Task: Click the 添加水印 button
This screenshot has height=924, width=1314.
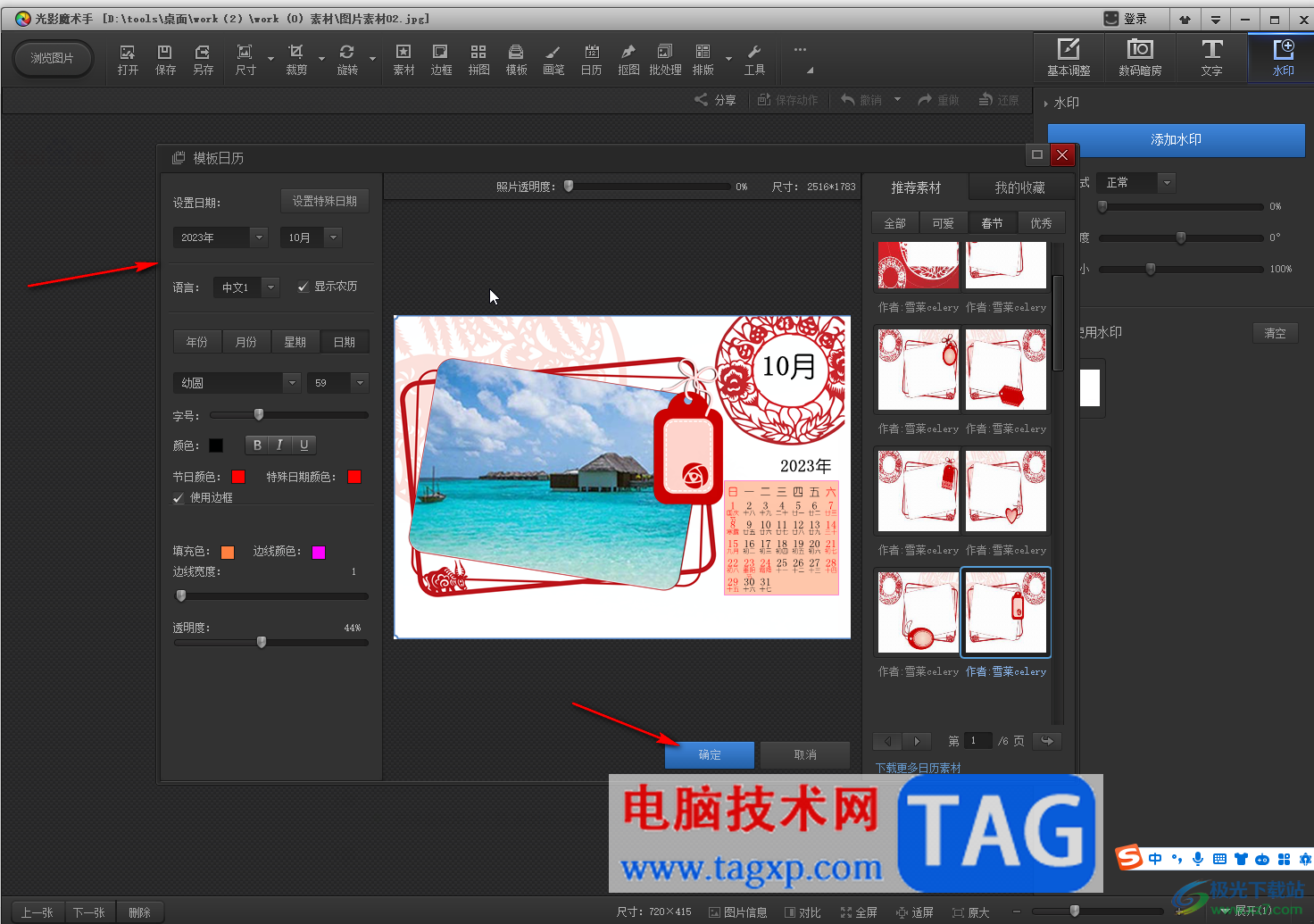Action: pyautogui.click(x=1176, y=140)
